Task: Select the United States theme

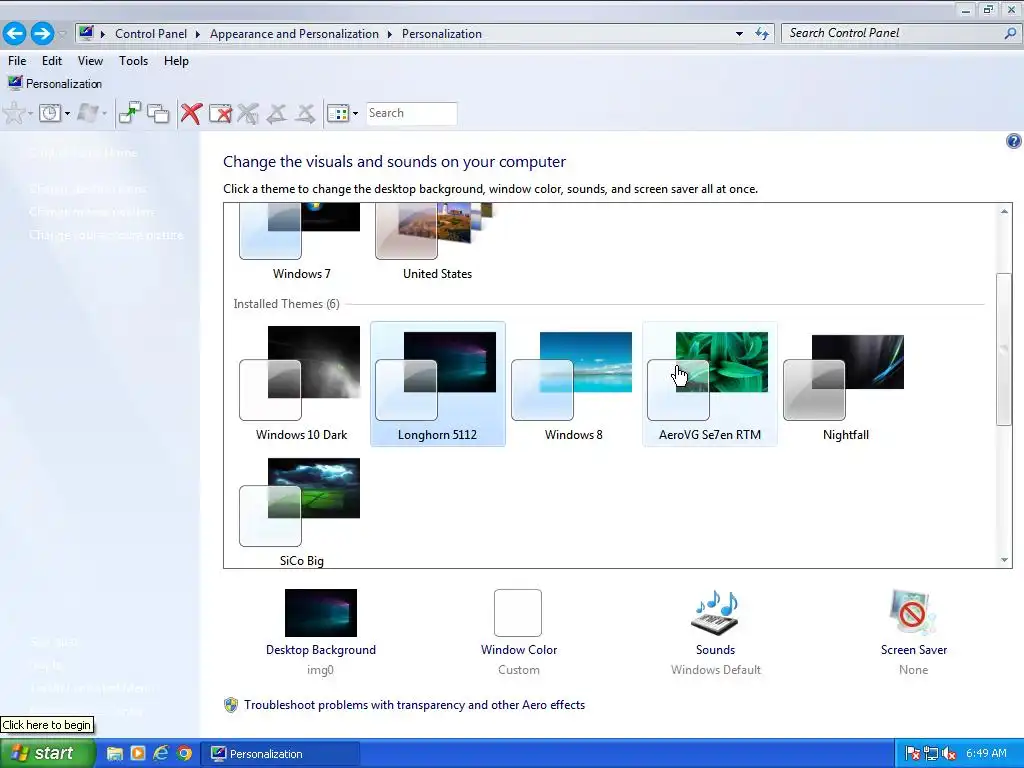Action: (437, 242)
